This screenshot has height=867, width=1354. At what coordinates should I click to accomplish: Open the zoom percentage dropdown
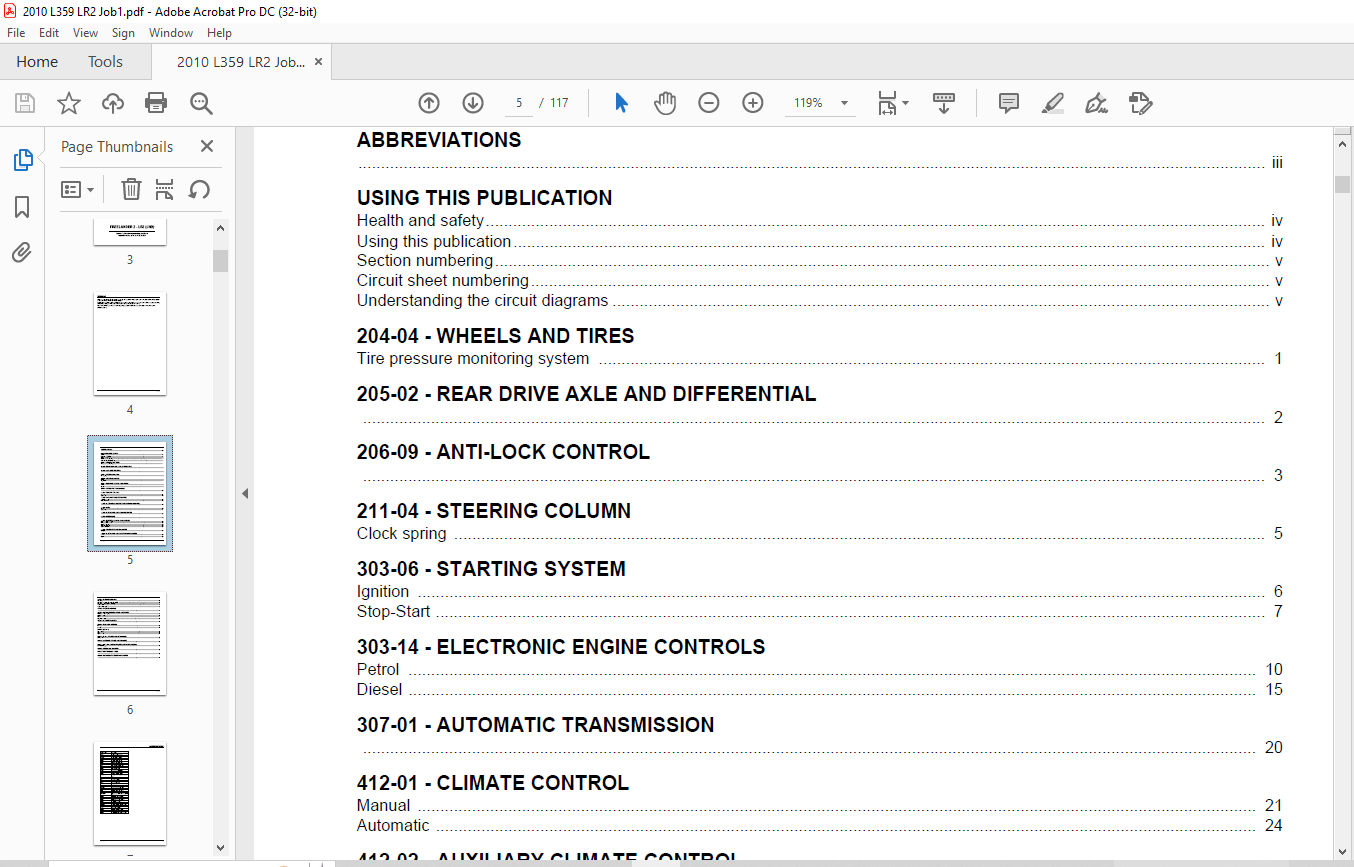click(x=844, y=103)
